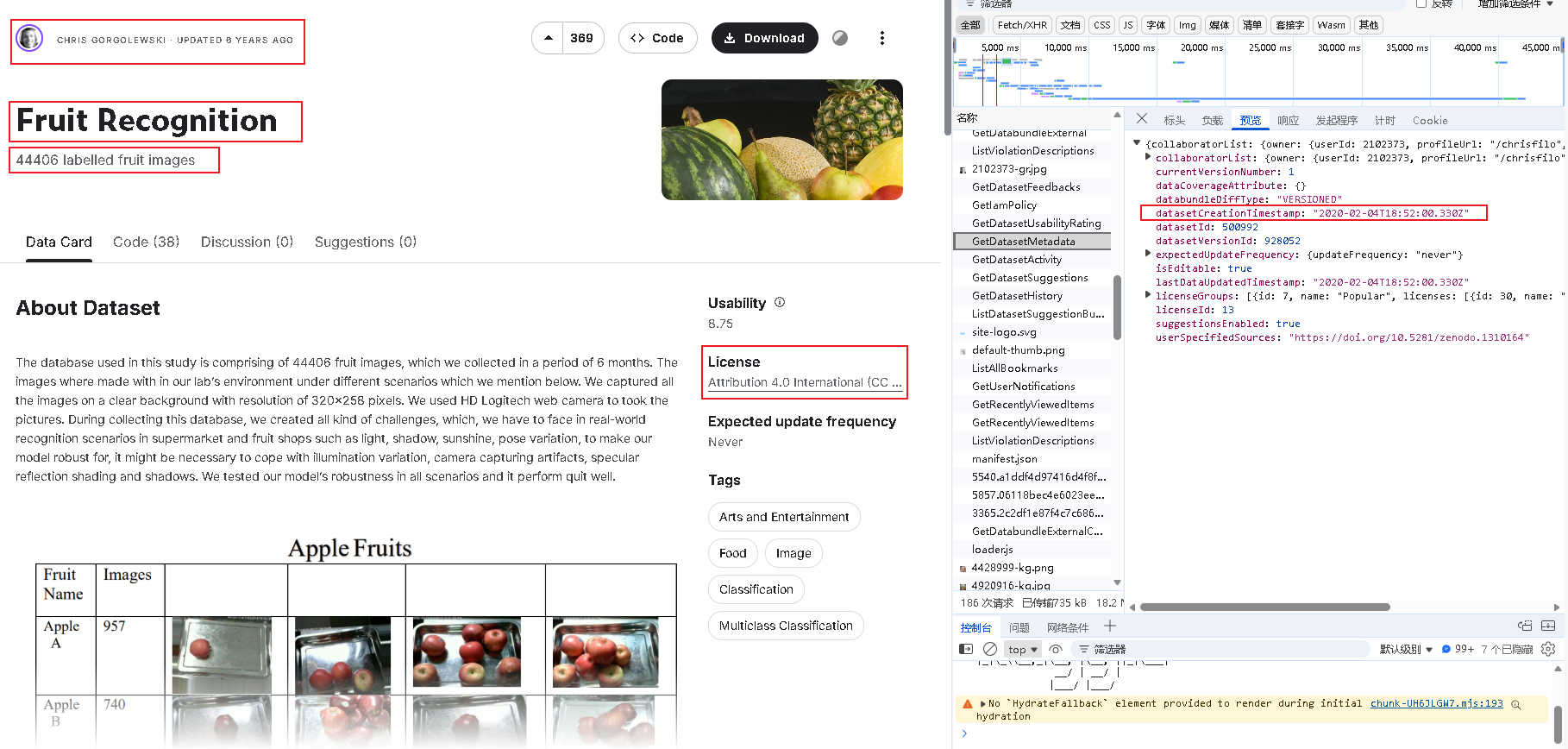The width and height of the screenshot is (1568, 749).
Task: Filter network requests by 字体 (Font)
Action: 1156,25
